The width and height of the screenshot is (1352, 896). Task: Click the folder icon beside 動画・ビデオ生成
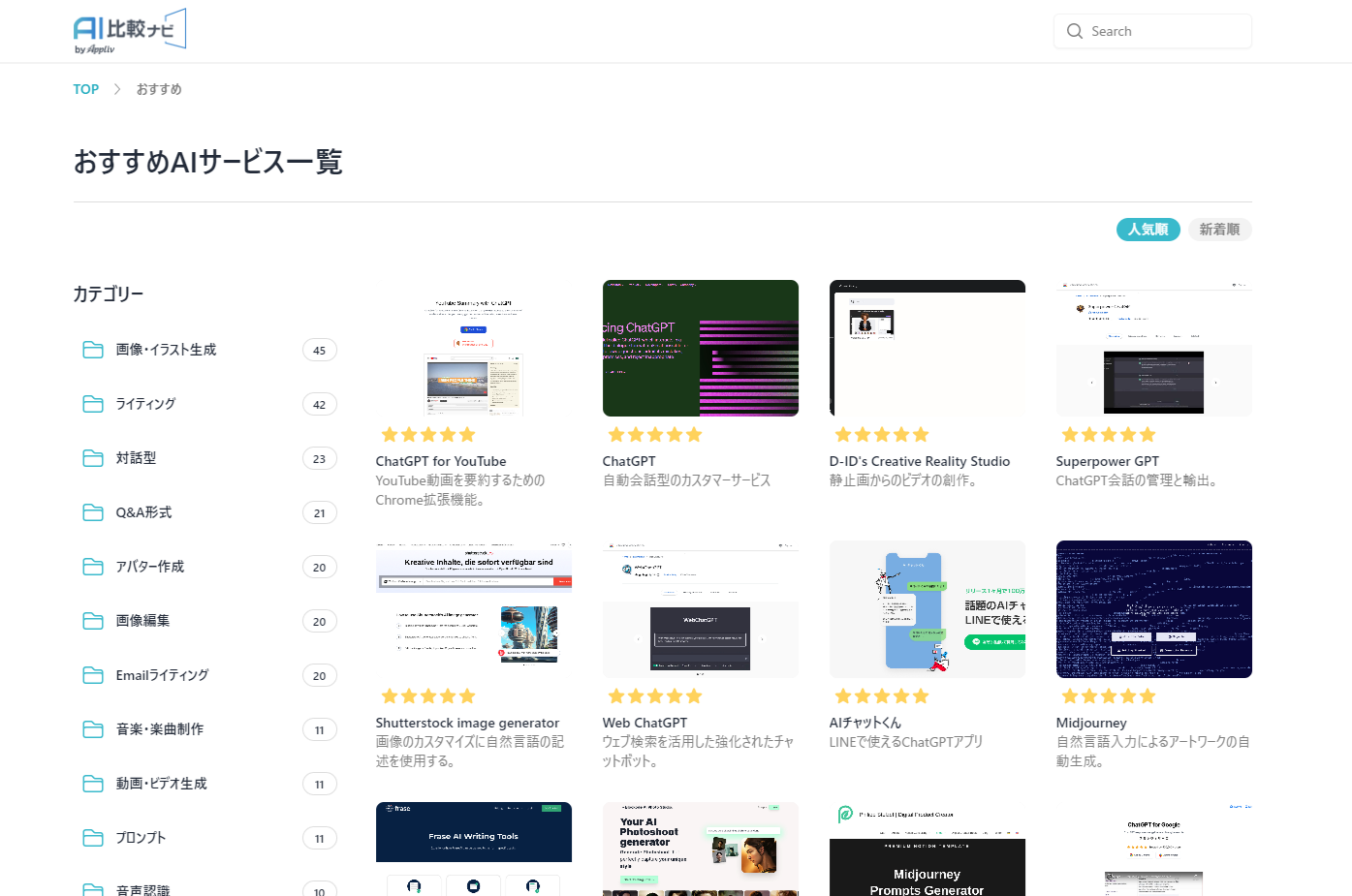[93, 784]
